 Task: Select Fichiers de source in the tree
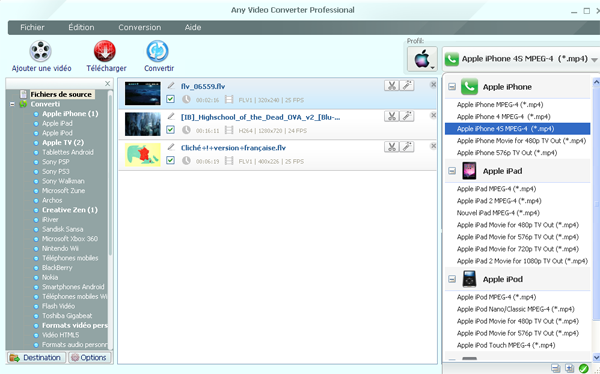click(x=61, y=95)
